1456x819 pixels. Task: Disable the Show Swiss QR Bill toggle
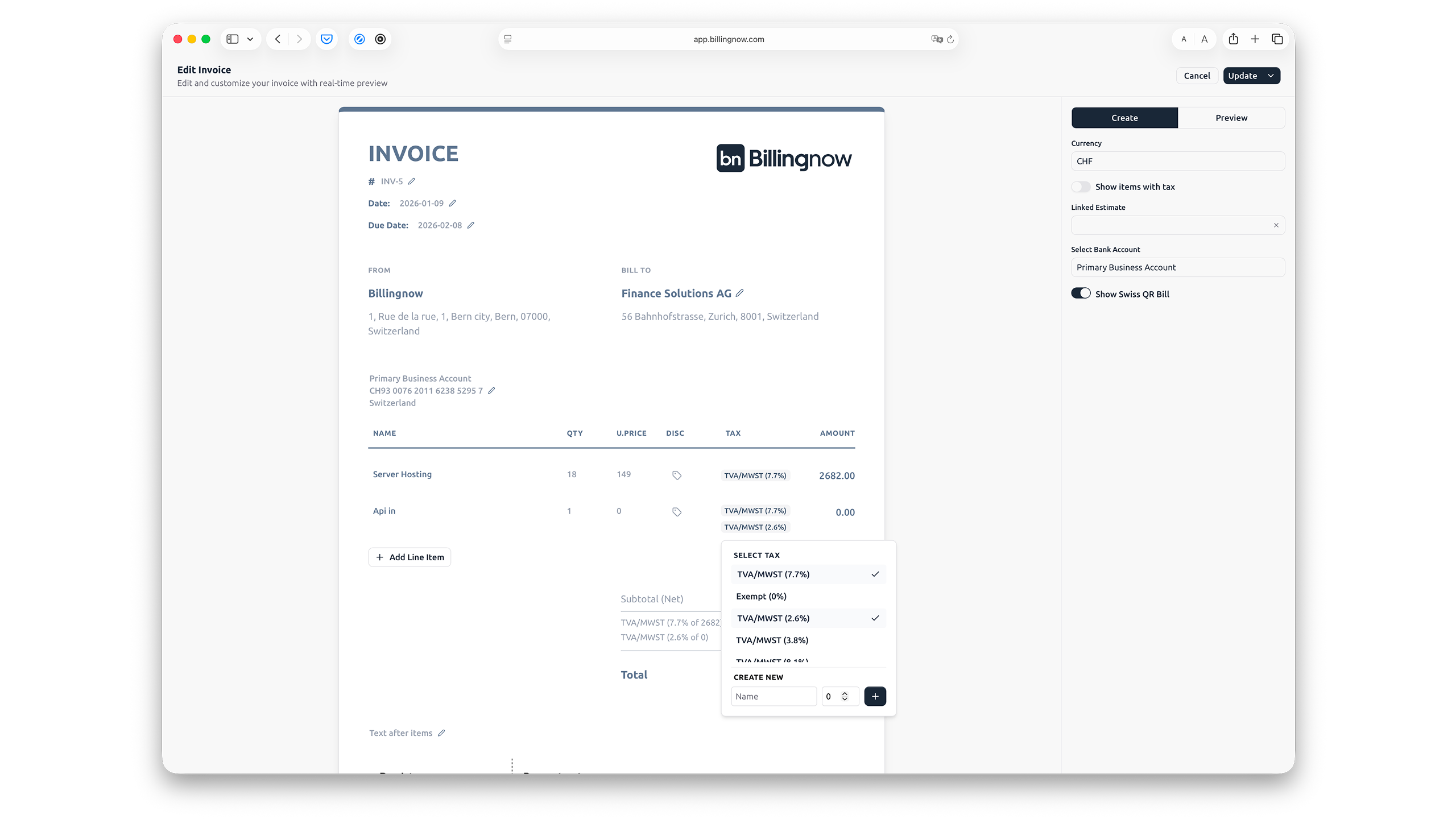pos(1081,293)
